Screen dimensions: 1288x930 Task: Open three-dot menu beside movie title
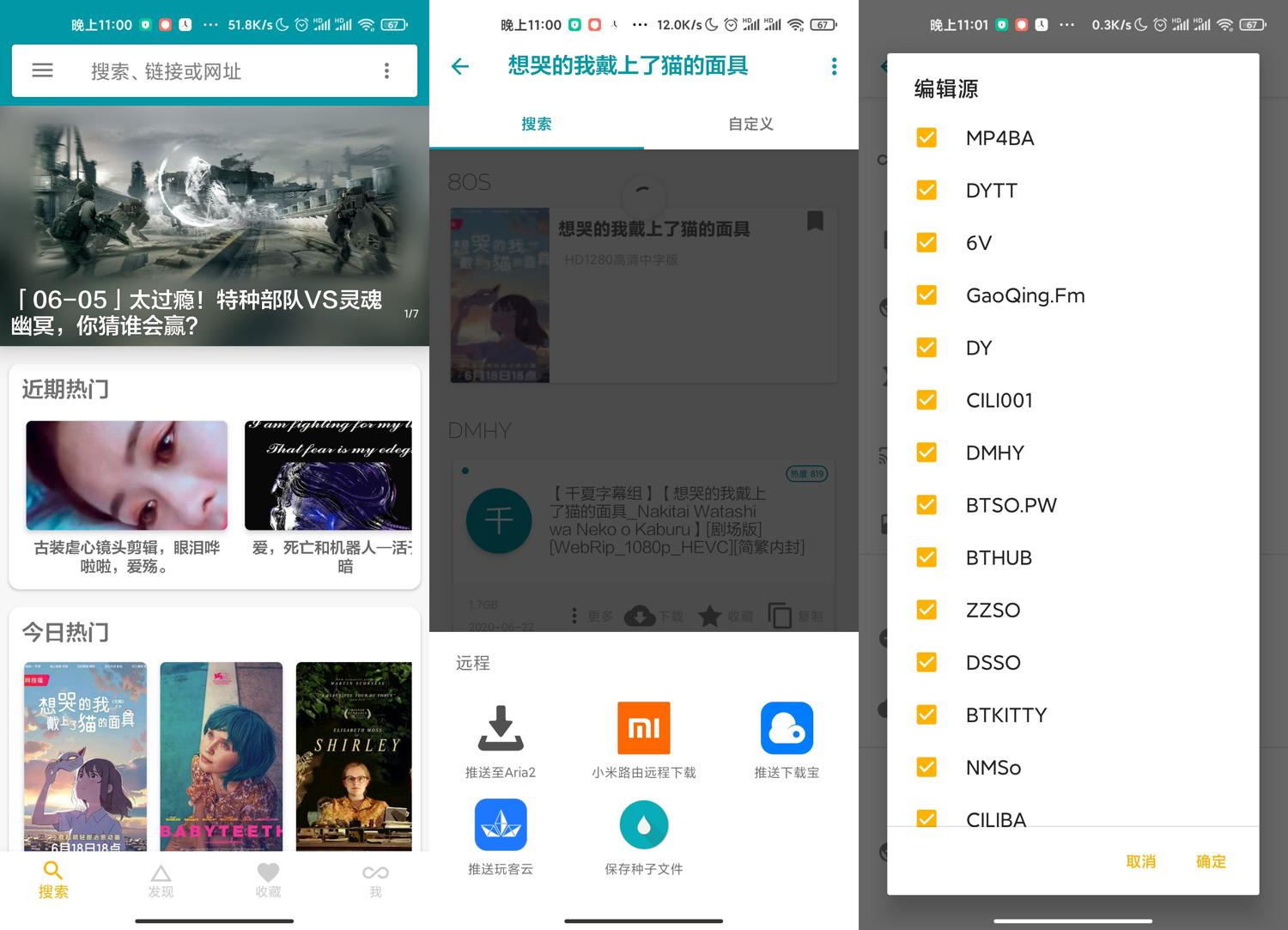click(834, 66)
